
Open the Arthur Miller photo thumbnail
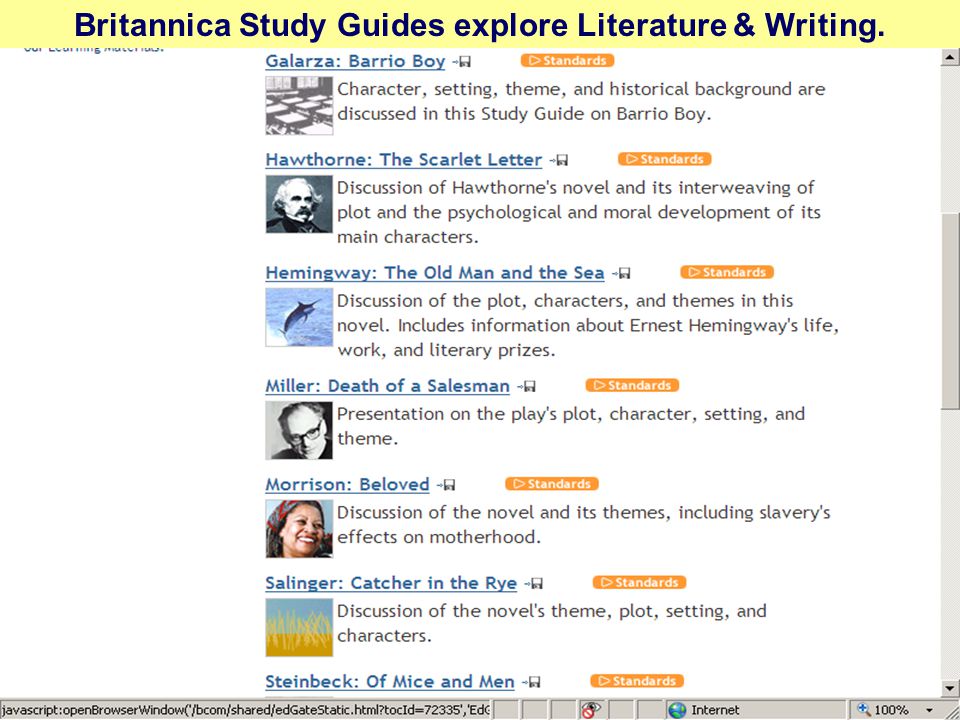[299, 430]
